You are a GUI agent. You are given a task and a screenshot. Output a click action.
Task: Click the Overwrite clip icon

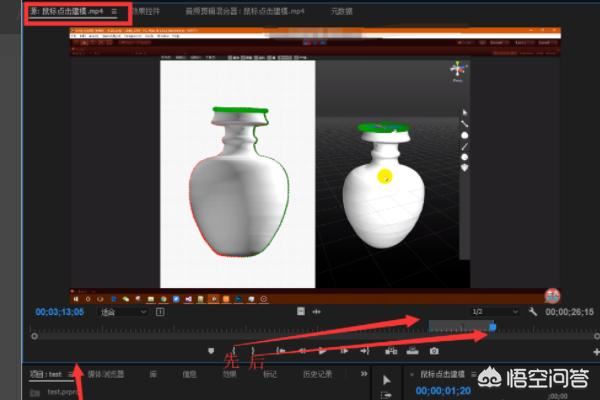click(x=411, y=351)
